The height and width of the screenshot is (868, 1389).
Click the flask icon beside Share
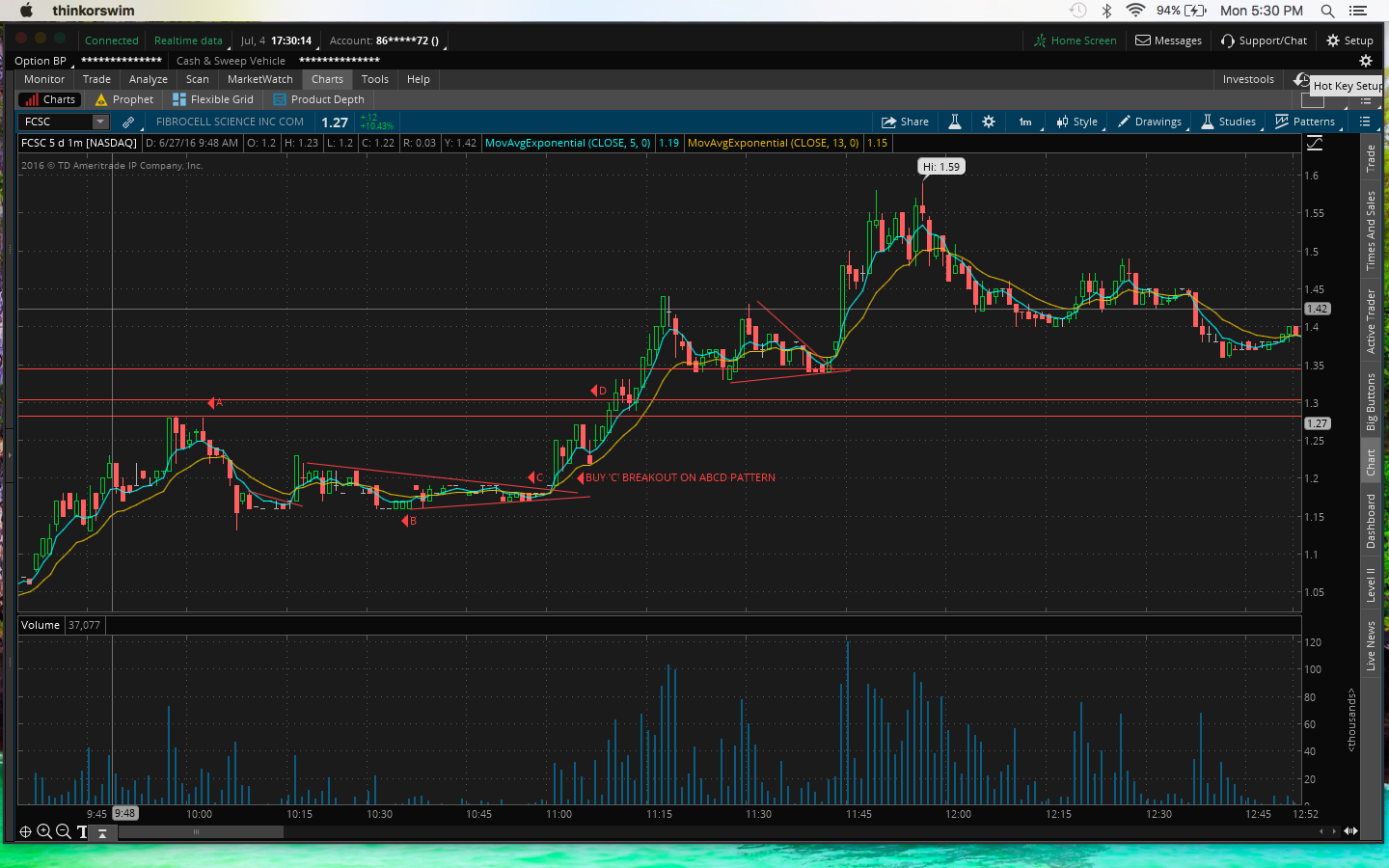tap(955, 122)
